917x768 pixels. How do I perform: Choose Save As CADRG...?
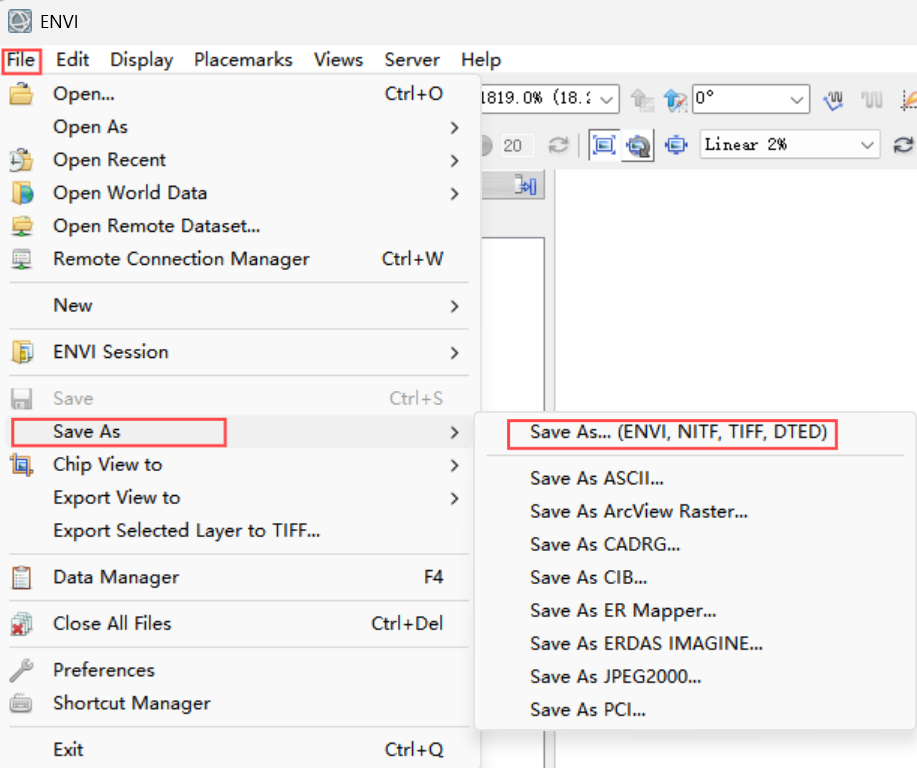(695, 545)
